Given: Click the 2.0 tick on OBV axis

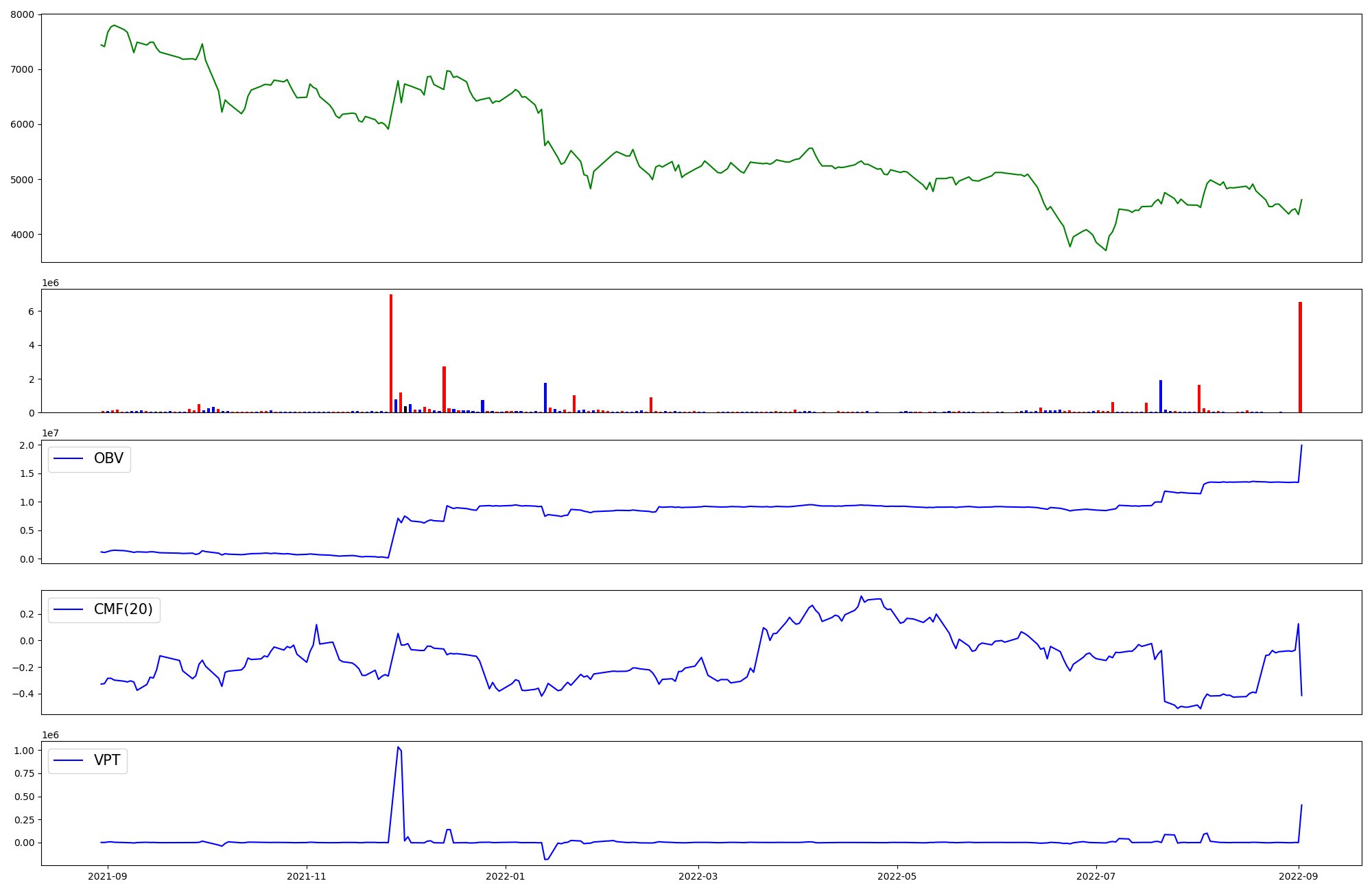Looking at the screenshot, I should coord(27,445).
